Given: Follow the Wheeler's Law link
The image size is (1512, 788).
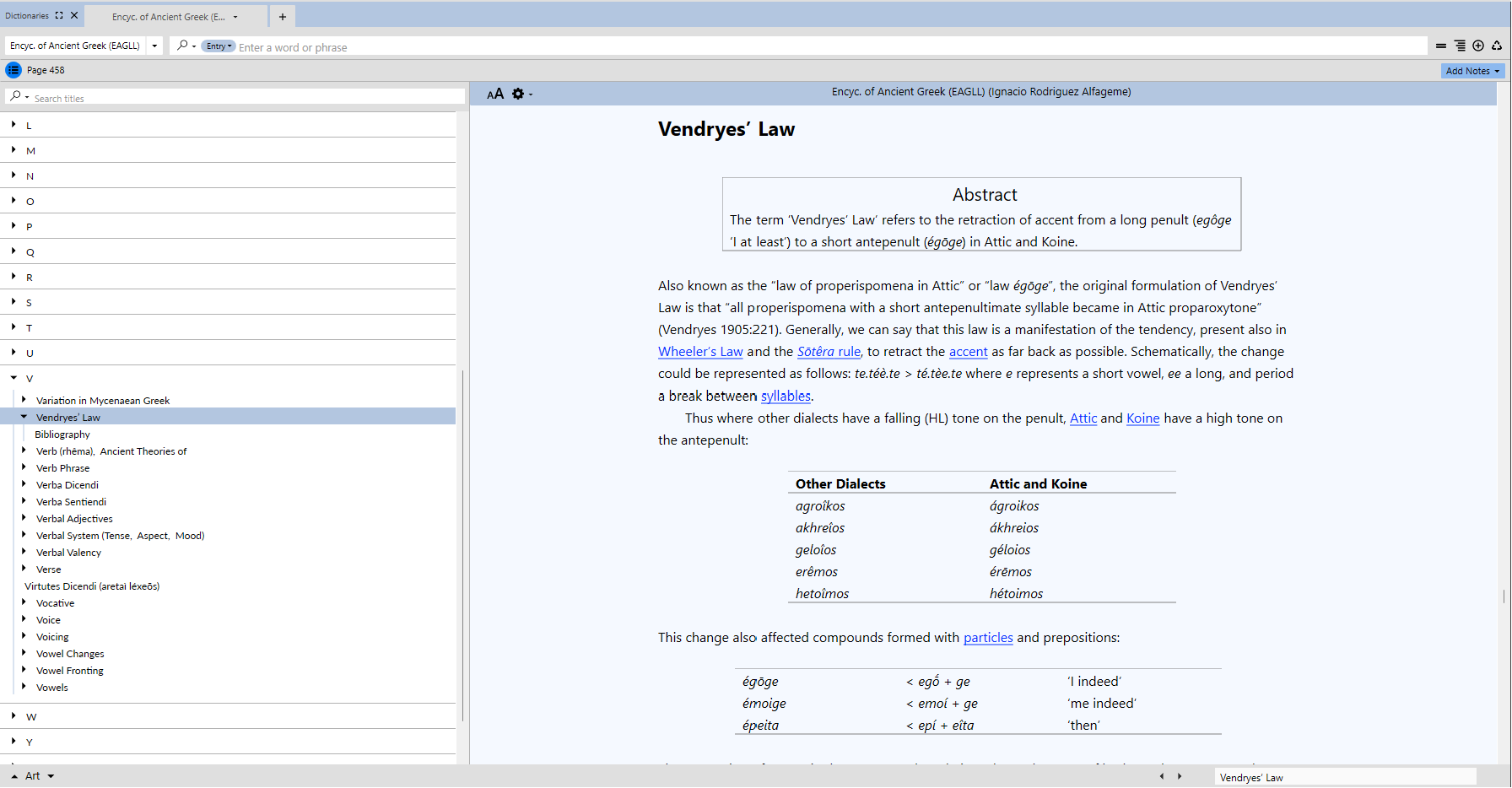Looking at the screenshot, I should click(700, 352).
